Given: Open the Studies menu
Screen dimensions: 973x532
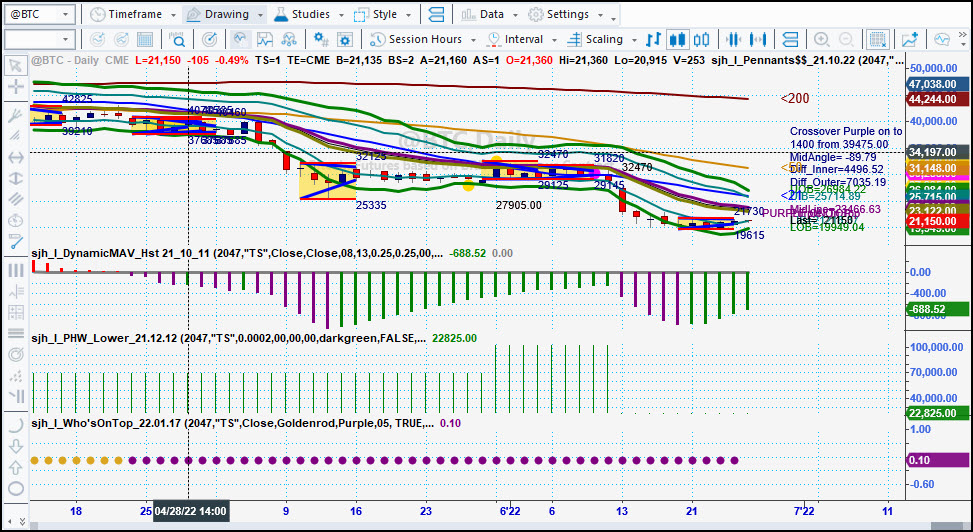Looking at the screenshot, I should pos(309,14).
